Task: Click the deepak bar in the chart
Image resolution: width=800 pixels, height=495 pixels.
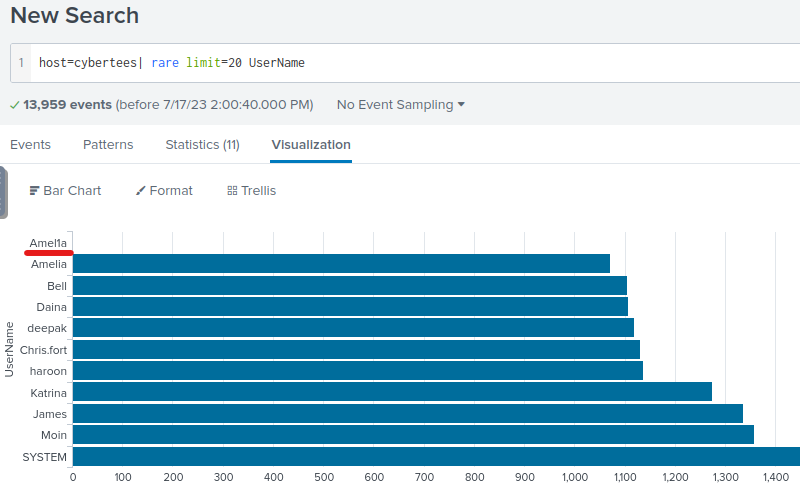Action: coord(353,328)
